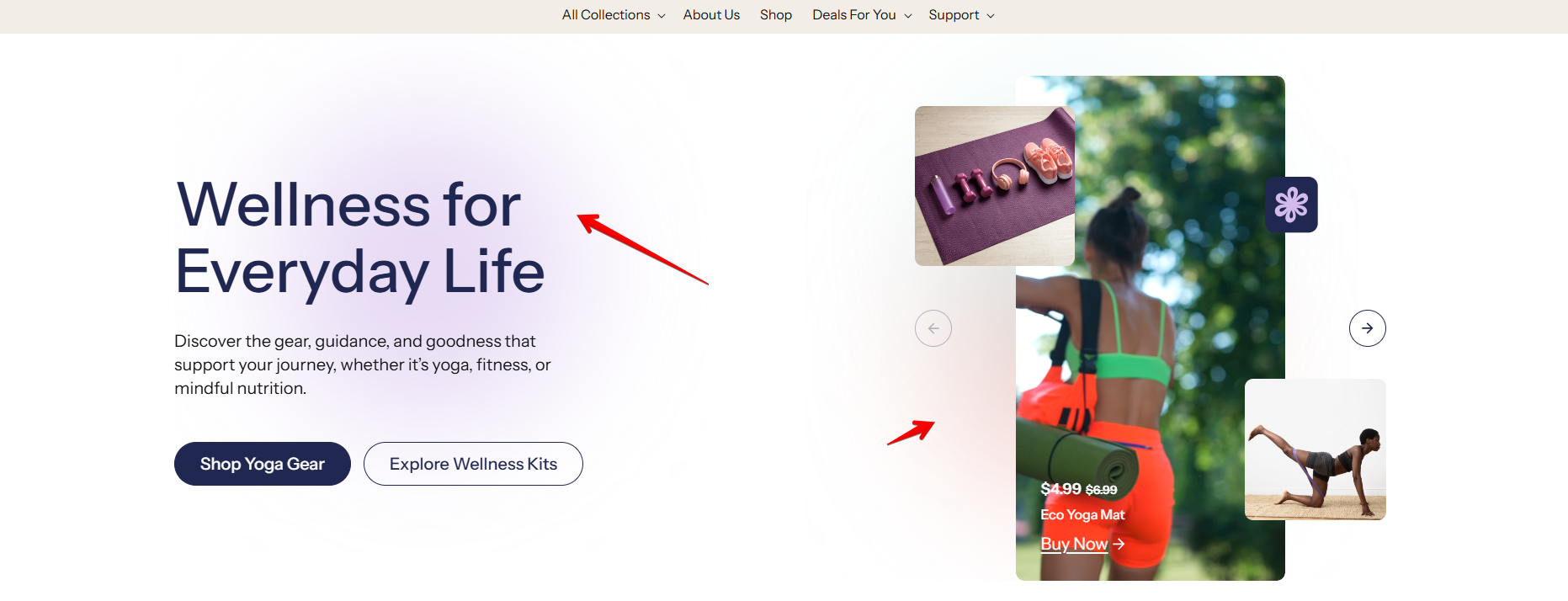The image size is (1568, 601).
Task: Expand the Deals For You chevron
Action: [x=908, y=16]
